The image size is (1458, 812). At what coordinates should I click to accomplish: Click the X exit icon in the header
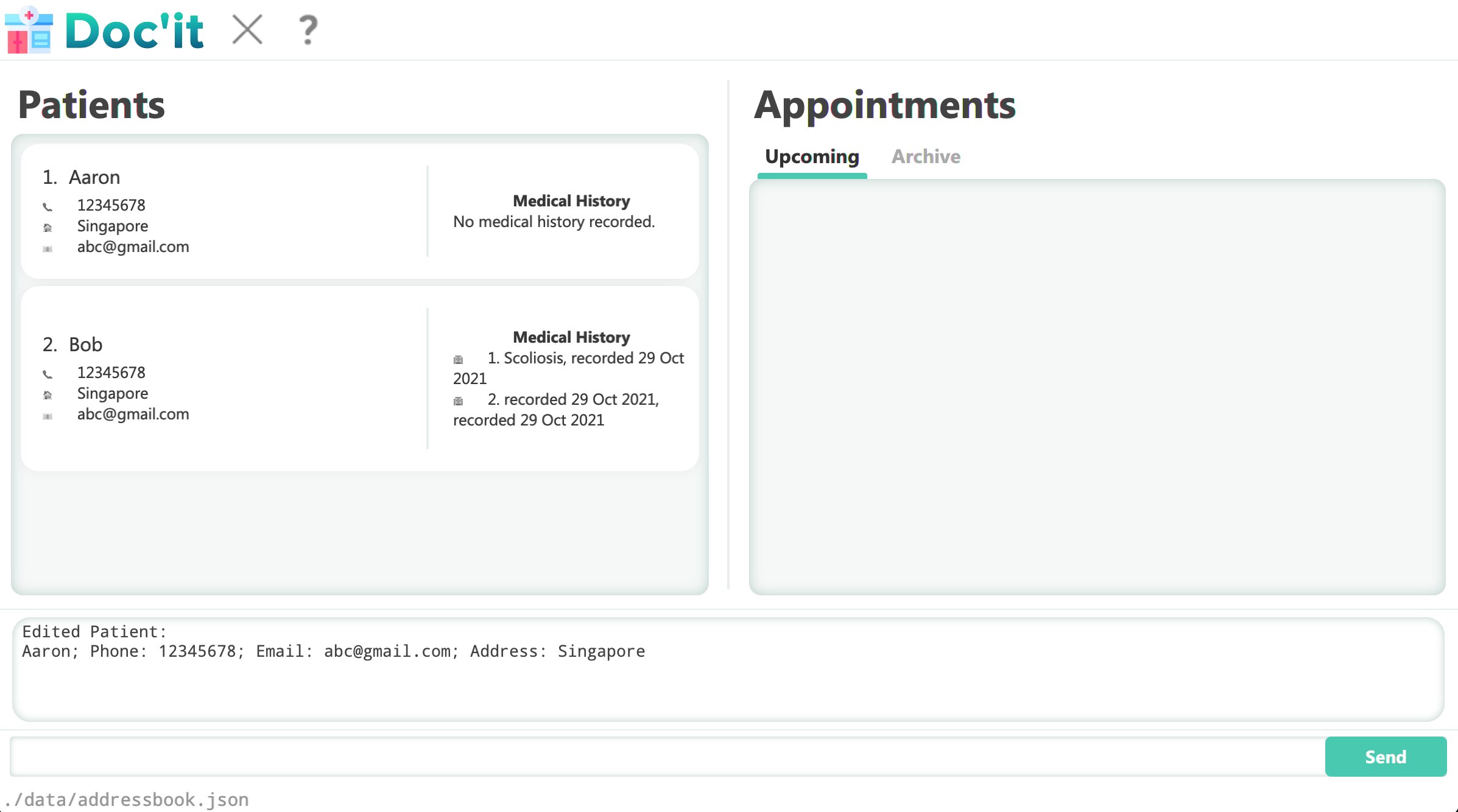[247, 30]
